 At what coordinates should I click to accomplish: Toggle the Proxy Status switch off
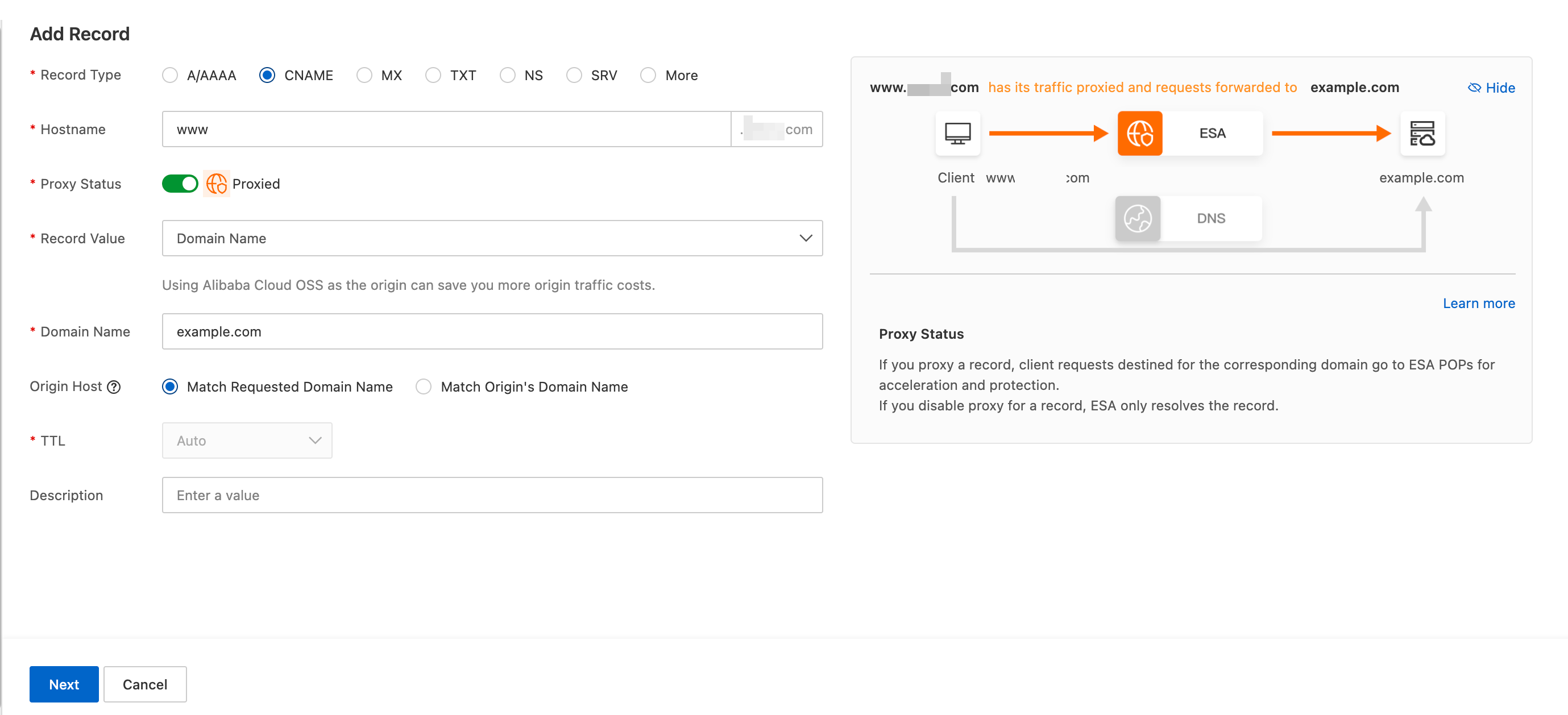pos(180,184)
